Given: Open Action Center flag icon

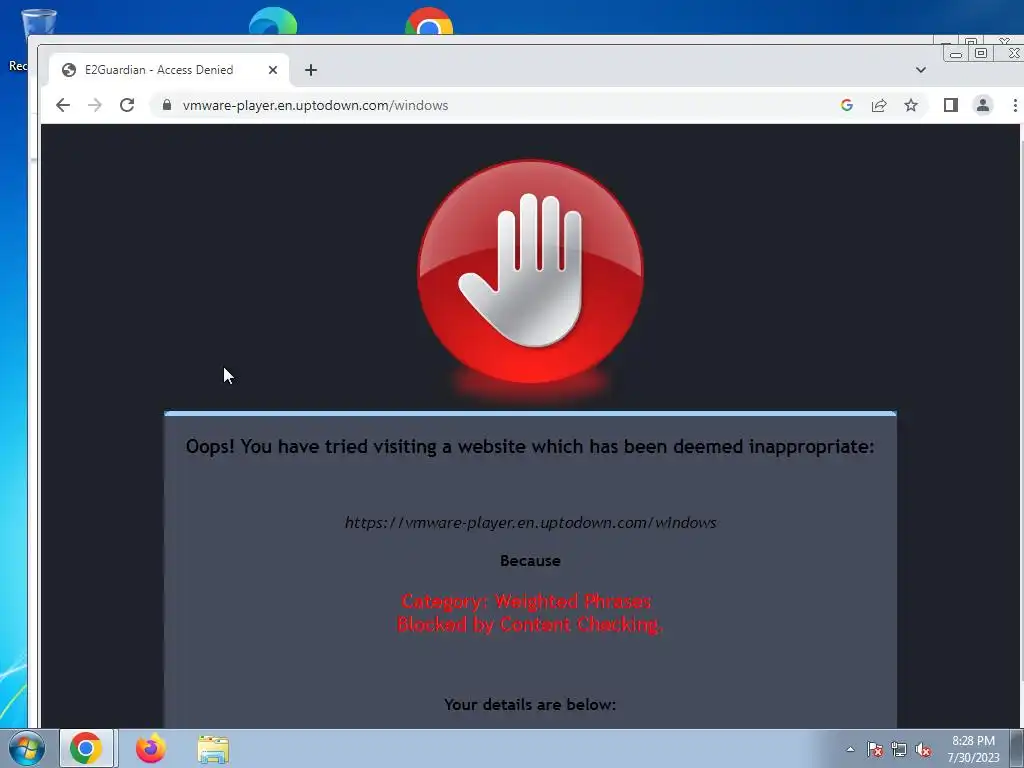Looking at the screenshot, I should (x=874, y=749).
